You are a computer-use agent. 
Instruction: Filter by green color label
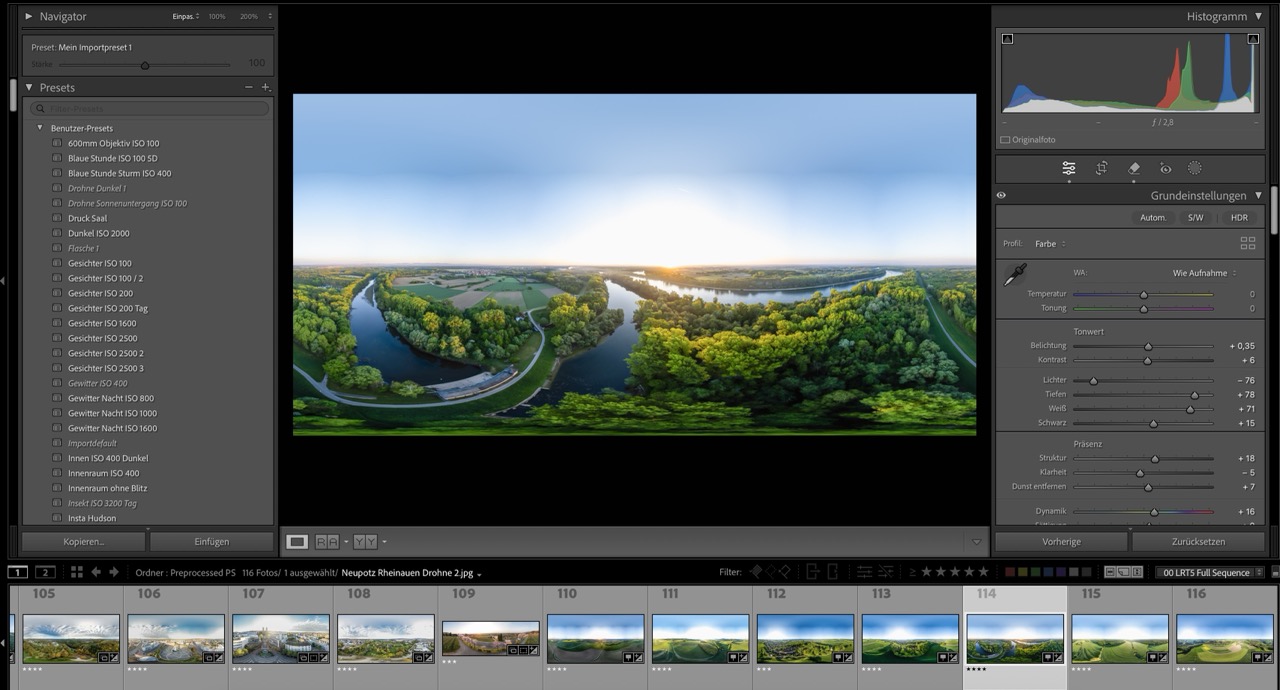pos(1036,572)
